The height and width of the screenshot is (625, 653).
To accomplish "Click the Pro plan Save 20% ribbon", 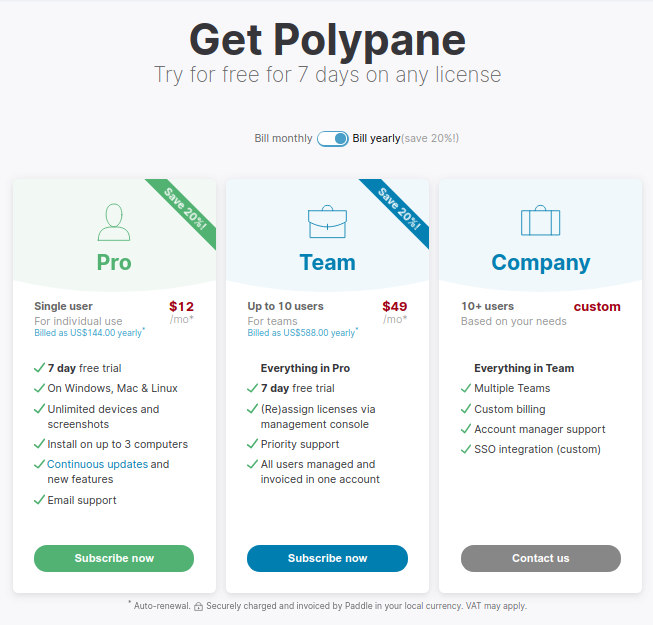I will pyautogui.click(x=186, y=210).
